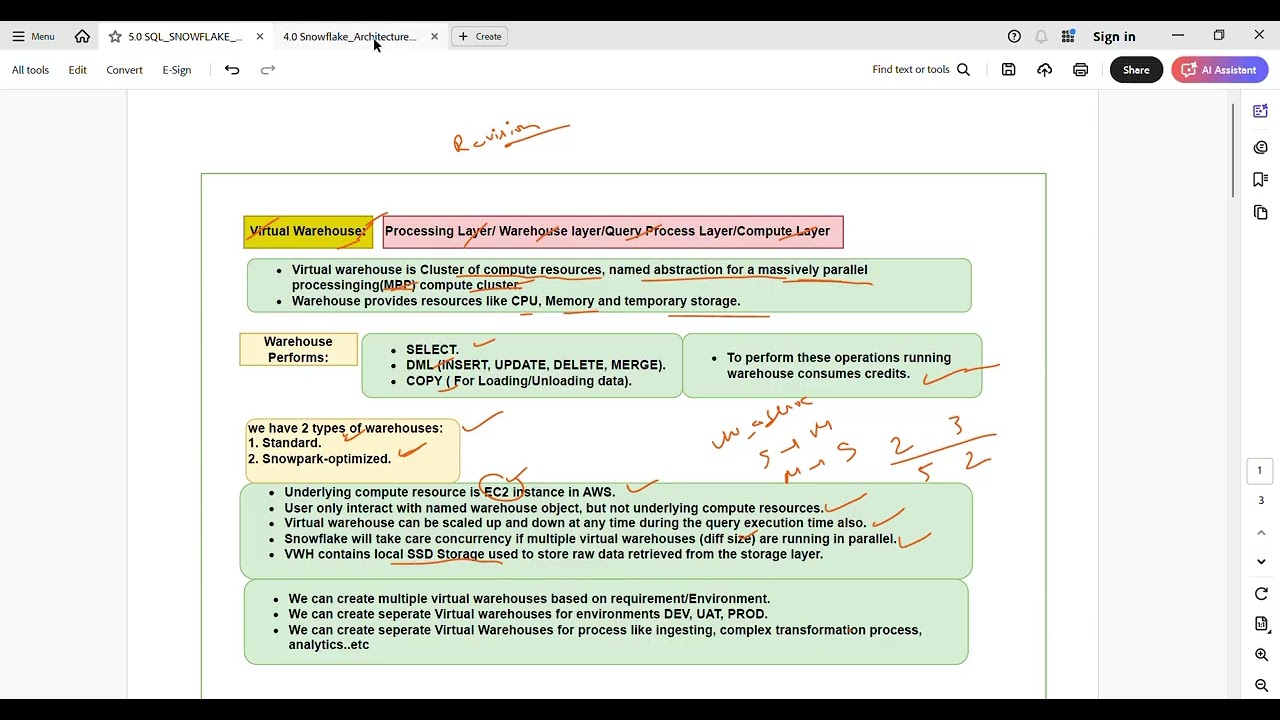Open the page display settings icon
This screenshot has width=1280, height=720.
pos(1261,624)
